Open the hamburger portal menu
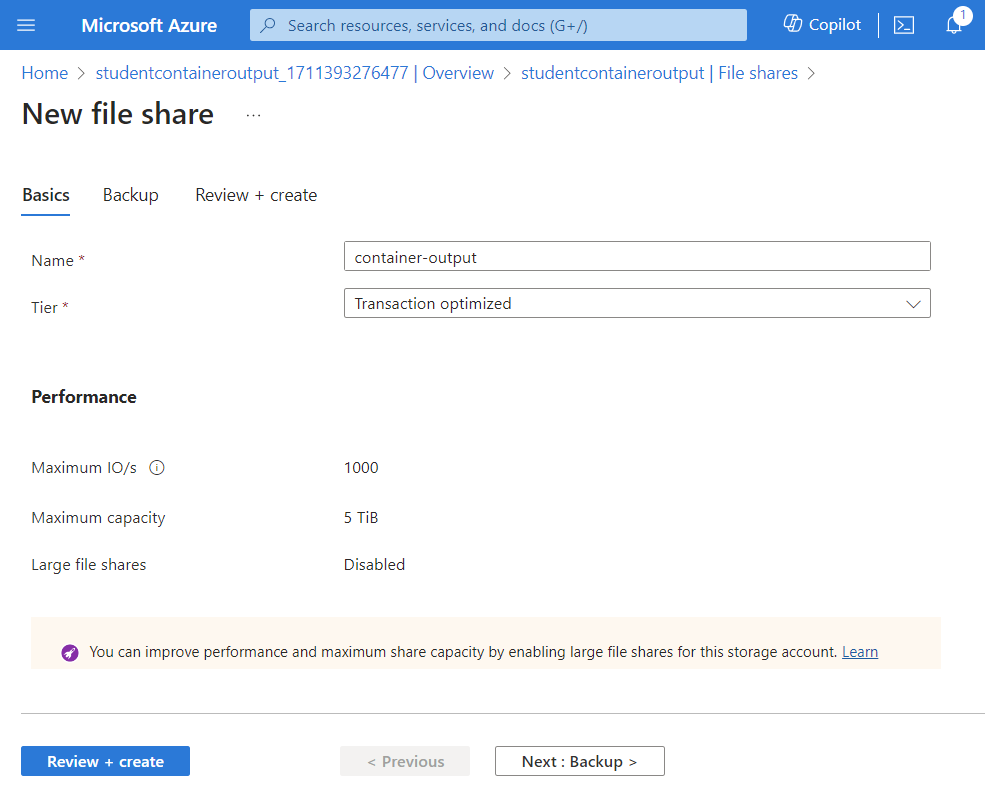 click(26, 25)
